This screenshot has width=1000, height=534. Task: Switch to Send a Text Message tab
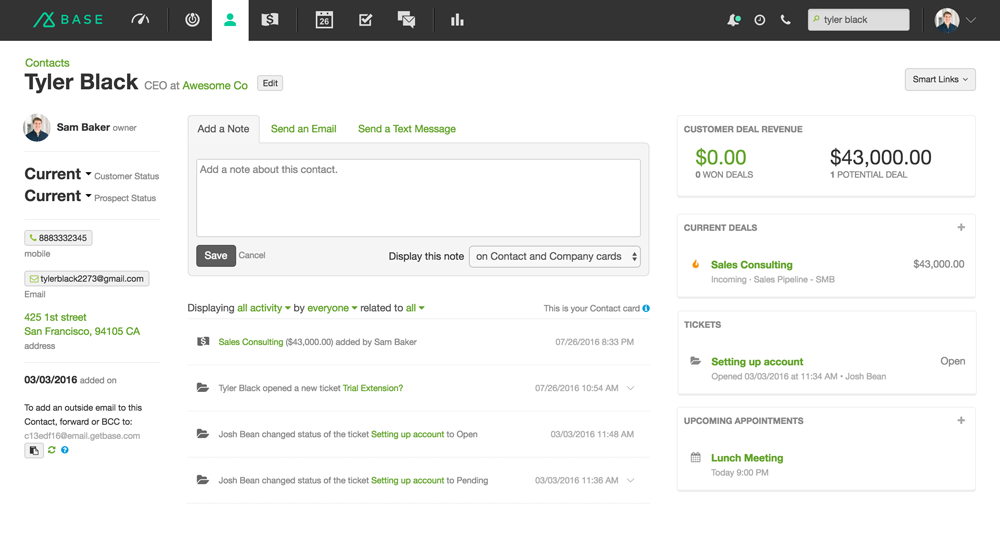click(x=407, y=129)
